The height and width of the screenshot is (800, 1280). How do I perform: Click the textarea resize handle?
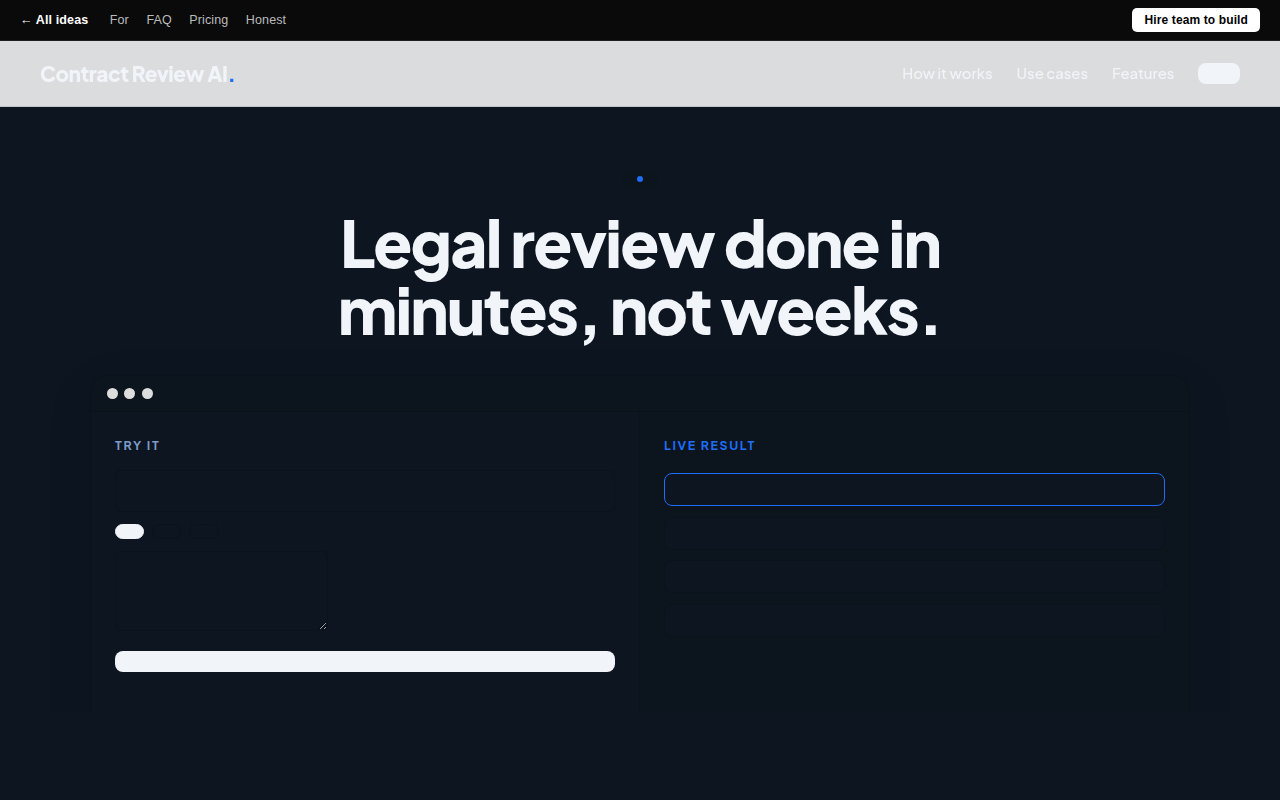(322, 625)
